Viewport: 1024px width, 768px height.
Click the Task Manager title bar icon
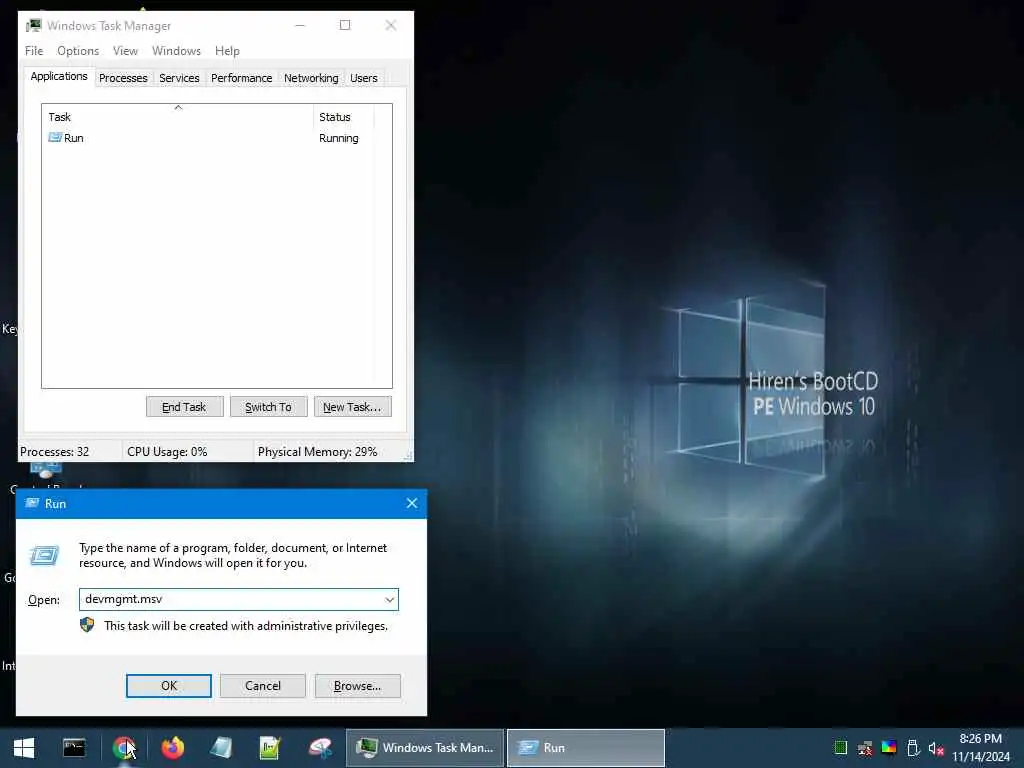pos(33,25)
